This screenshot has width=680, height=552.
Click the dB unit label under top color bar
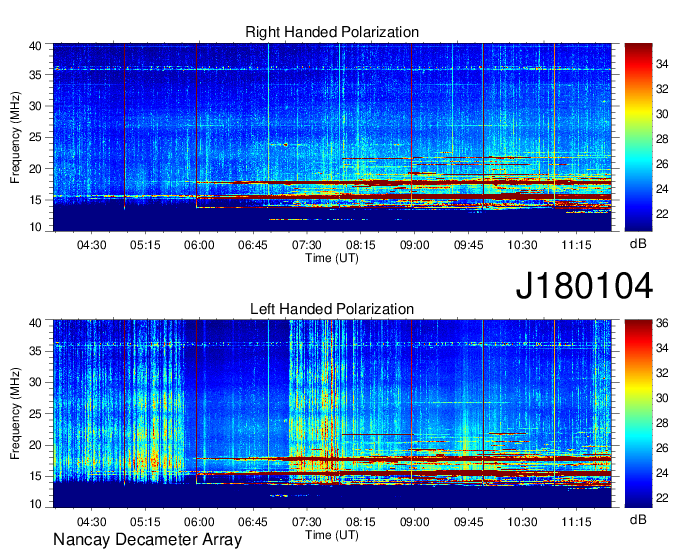pyautogui.click(x=638, y=244)
